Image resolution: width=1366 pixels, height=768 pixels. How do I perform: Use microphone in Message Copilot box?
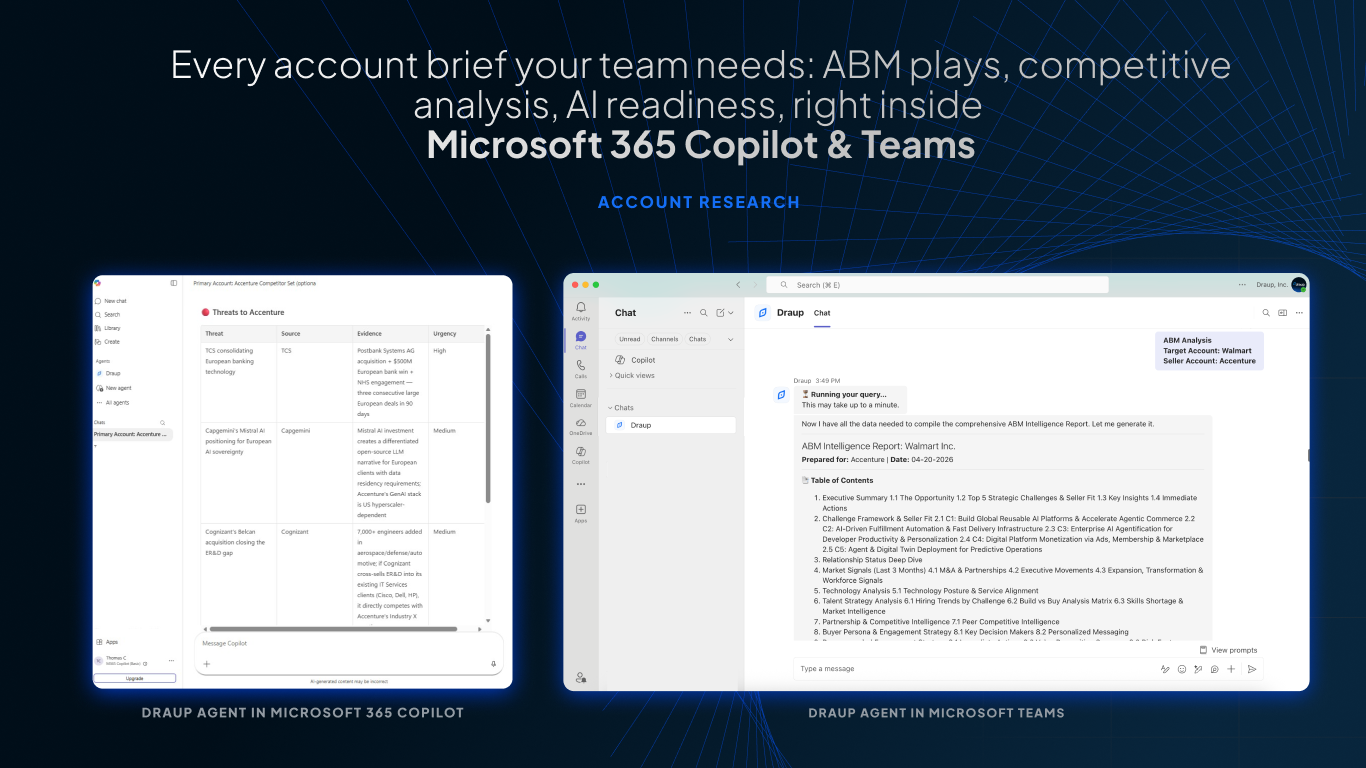[x=493, y=664]
